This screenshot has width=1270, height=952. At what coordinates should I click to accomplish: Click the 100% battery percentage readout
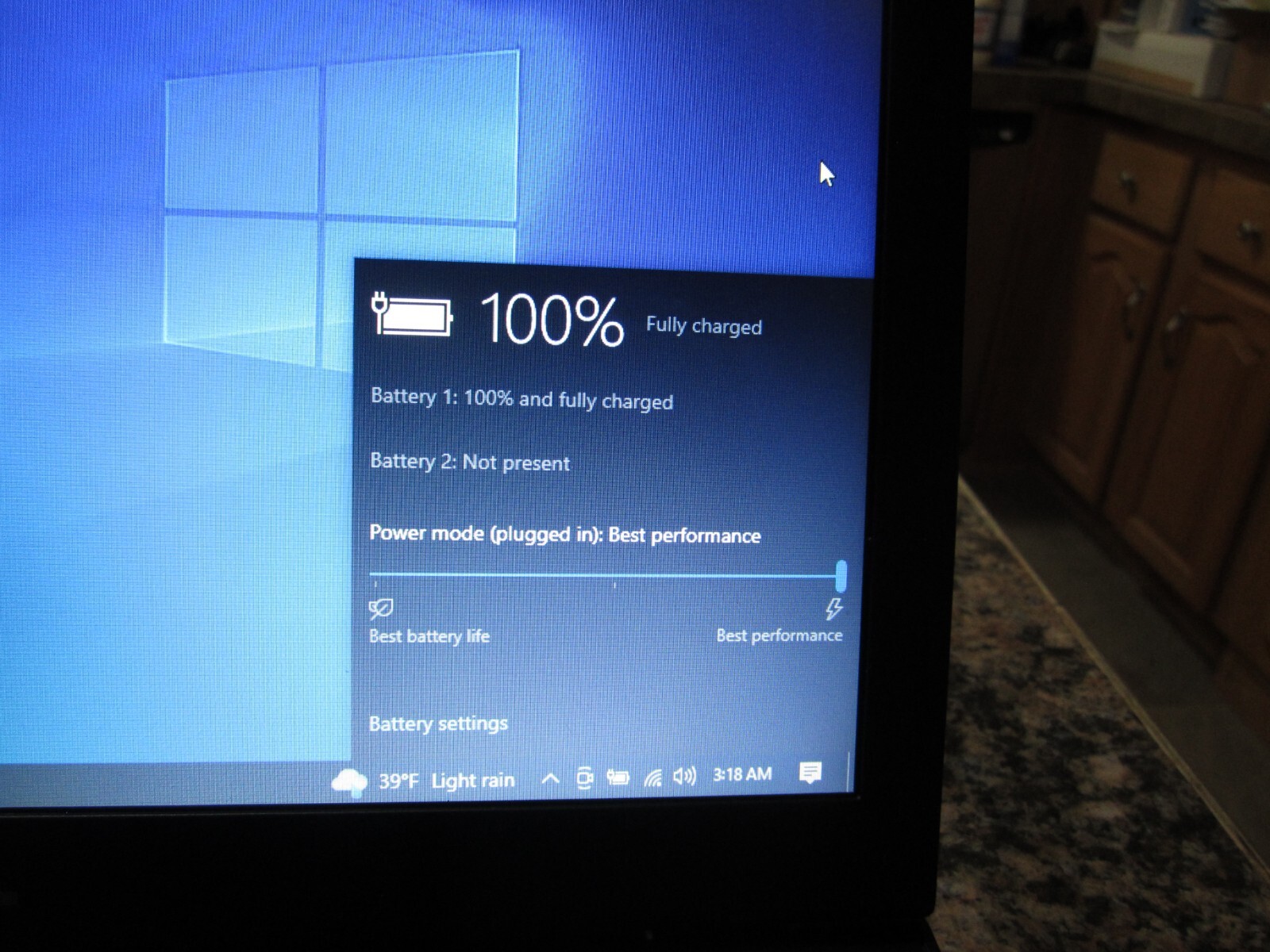[x=551, y=319]
